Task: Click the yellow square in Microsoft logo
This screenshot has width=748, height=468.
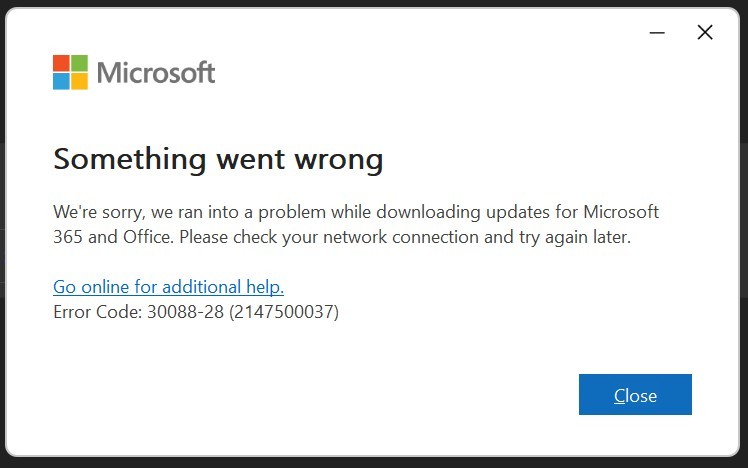Action: [x=80, y=82]
